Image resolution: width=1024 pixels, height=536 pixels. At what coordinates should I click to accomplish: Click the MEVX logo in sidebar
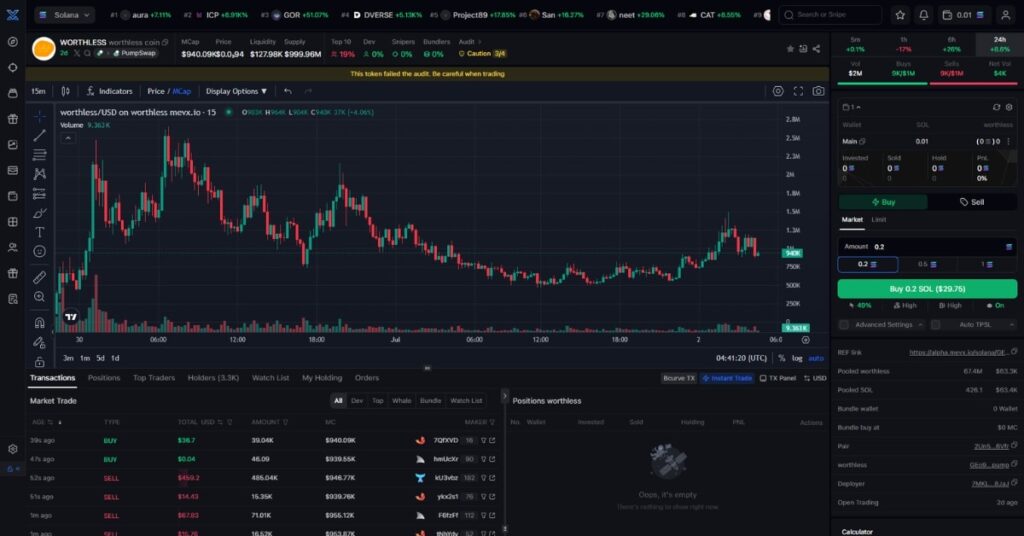click(x=12, y=15)
